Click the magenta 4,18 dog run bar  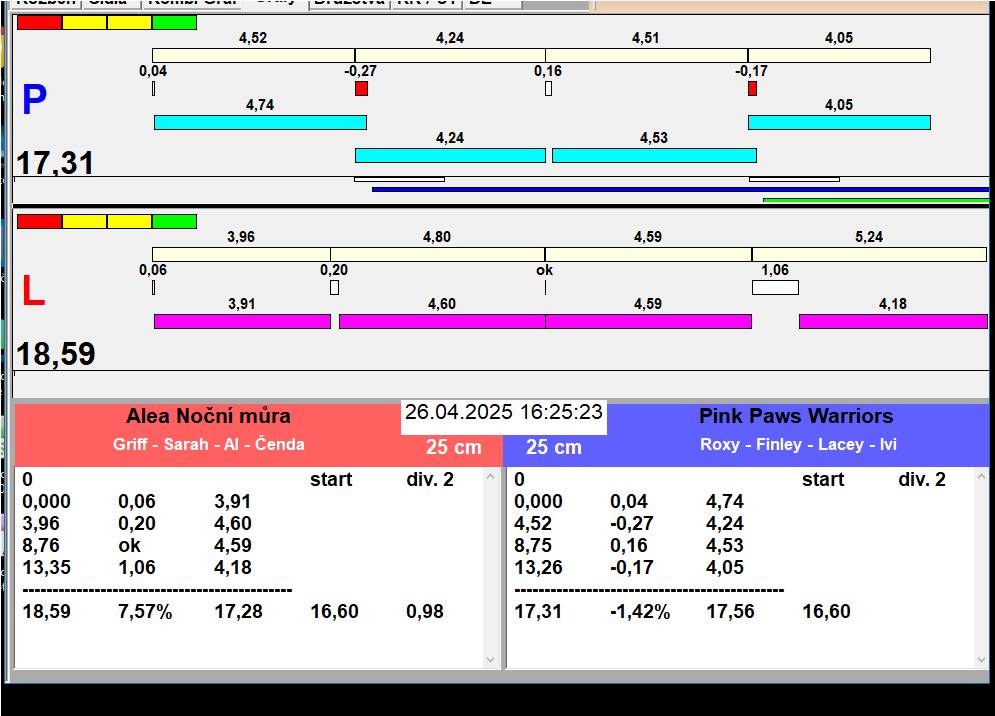(893, 321)
